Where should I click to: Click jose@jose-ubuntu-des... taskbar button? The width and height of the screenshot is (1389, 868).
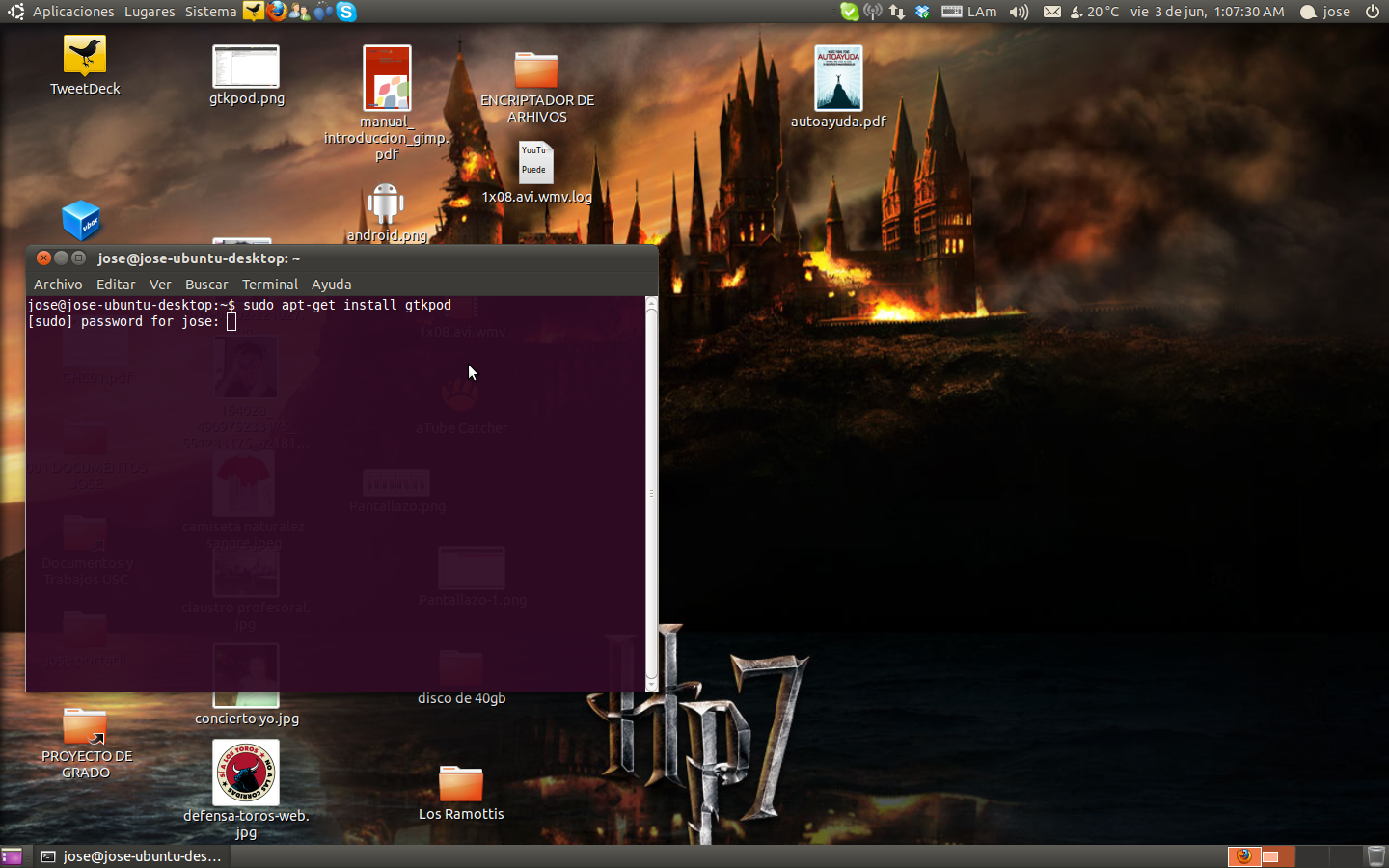(132, 856)
